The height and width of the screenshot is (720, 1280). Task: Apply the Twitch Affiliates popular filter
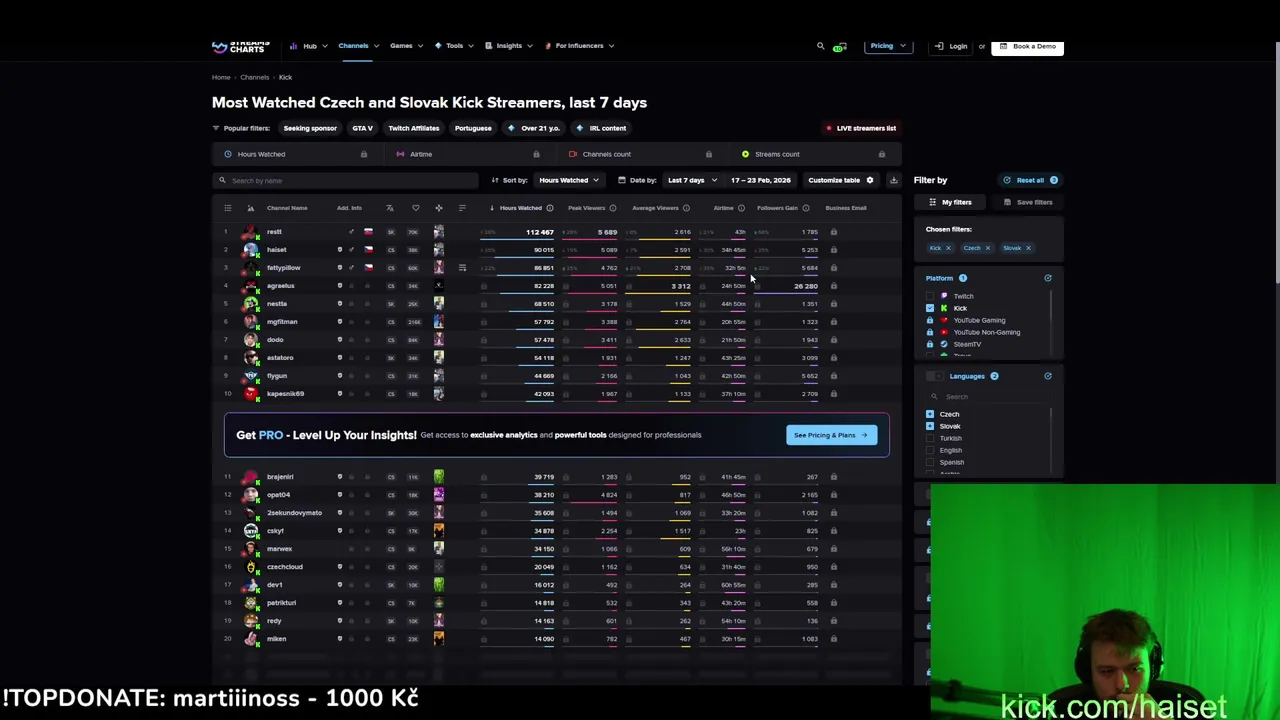[x=414, y=128]
